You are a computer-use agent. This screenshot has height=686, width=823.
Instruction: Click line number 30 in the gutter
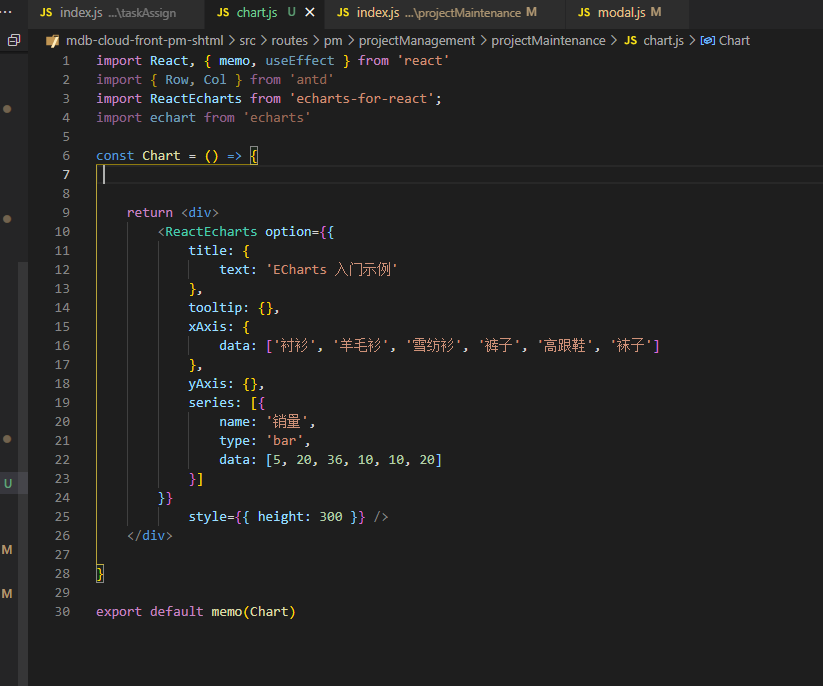pyautogui.click(x=62, y=612)
